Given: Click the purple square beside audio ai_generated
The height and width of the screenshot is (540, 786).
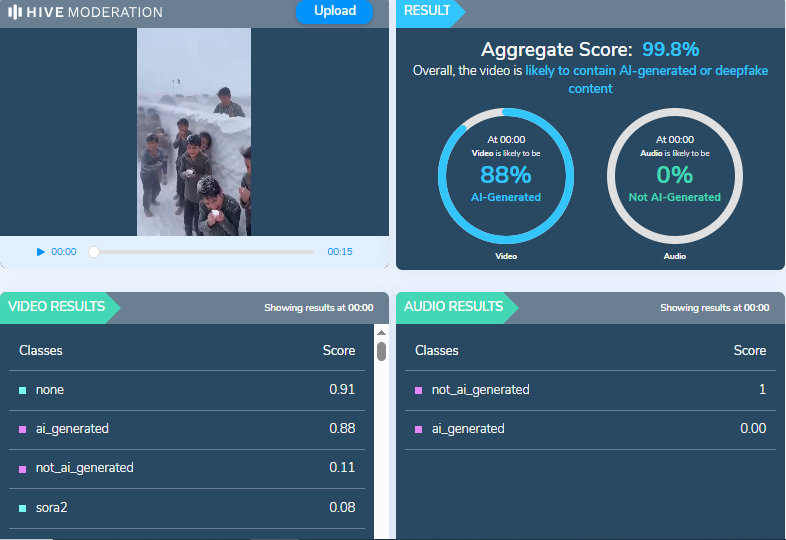Looking at the screenshot, I should click(419, 429).
